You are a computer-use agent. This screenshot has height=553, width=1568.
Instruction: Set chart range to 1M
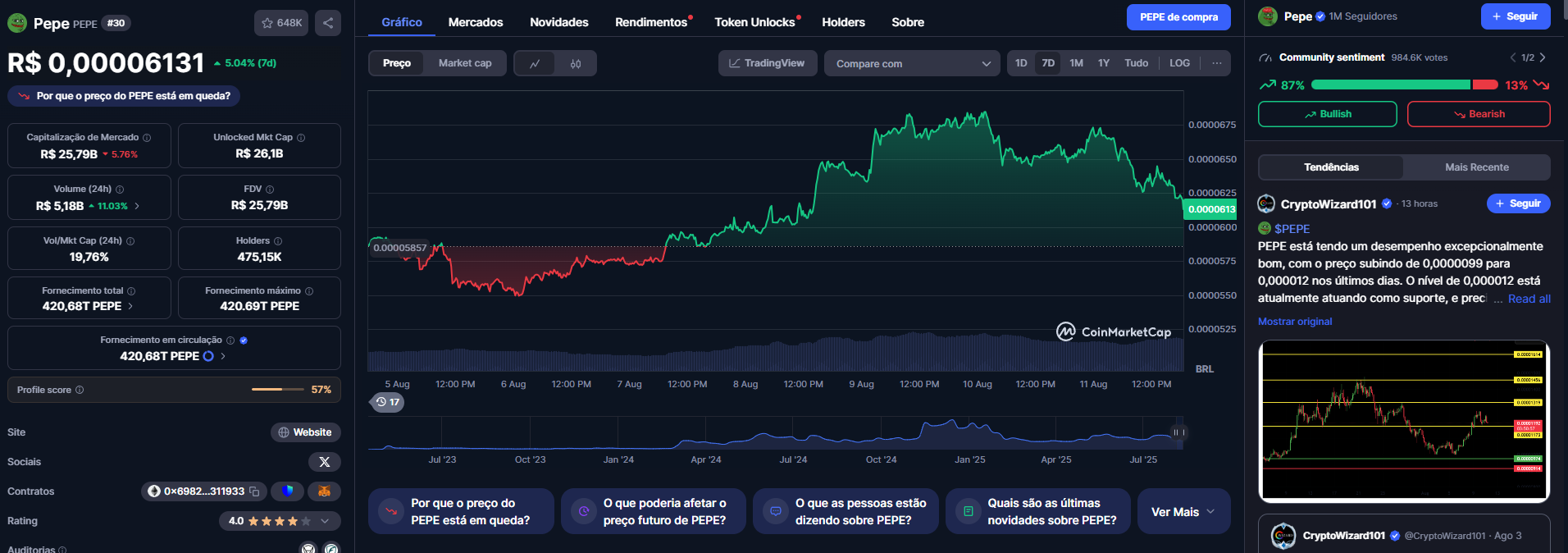click(1076, 63)
